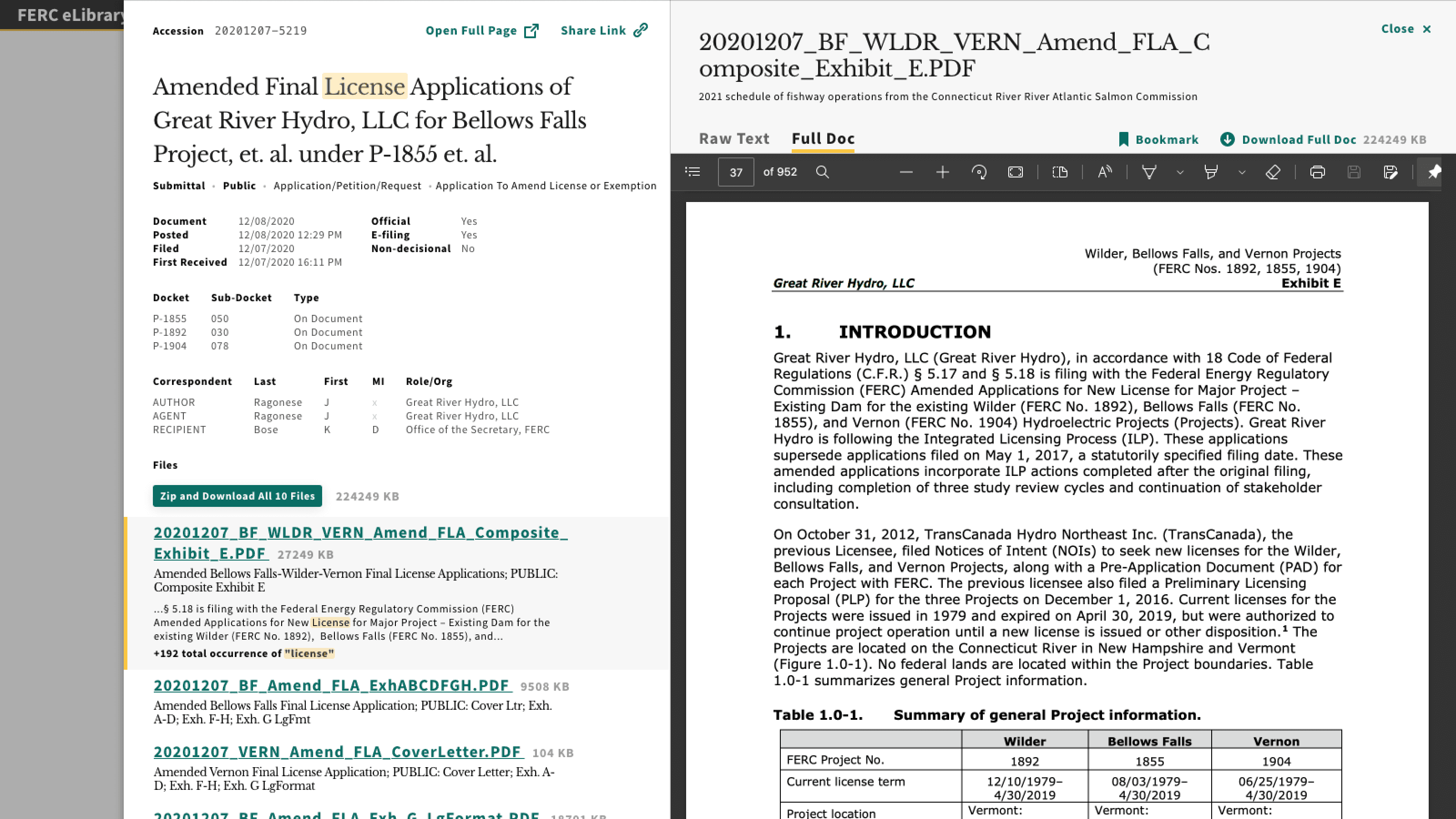Download Full Doc link
This screenshot has width=1456, height=819.
coord(1298,139)
